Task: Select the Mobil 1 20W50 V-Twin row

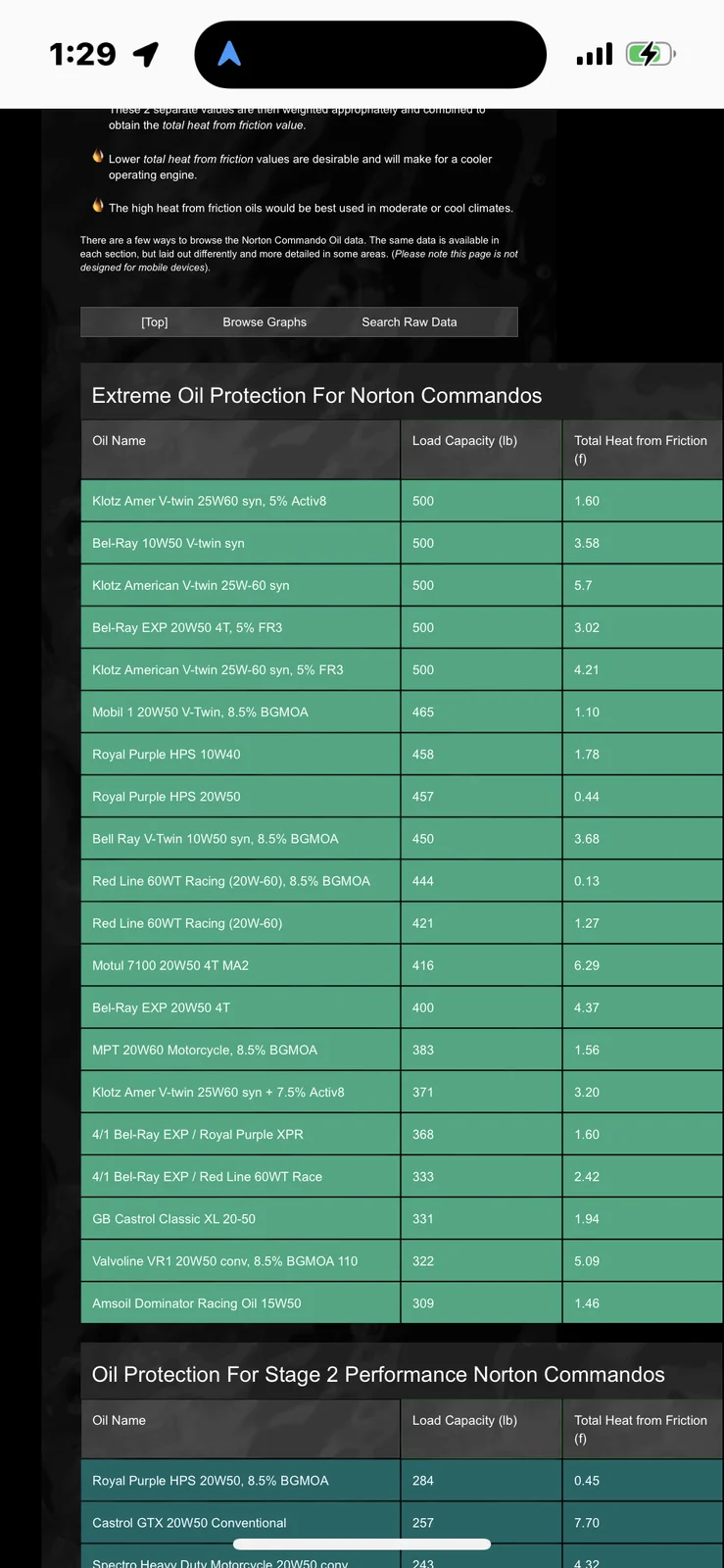Action: point(200,712)
